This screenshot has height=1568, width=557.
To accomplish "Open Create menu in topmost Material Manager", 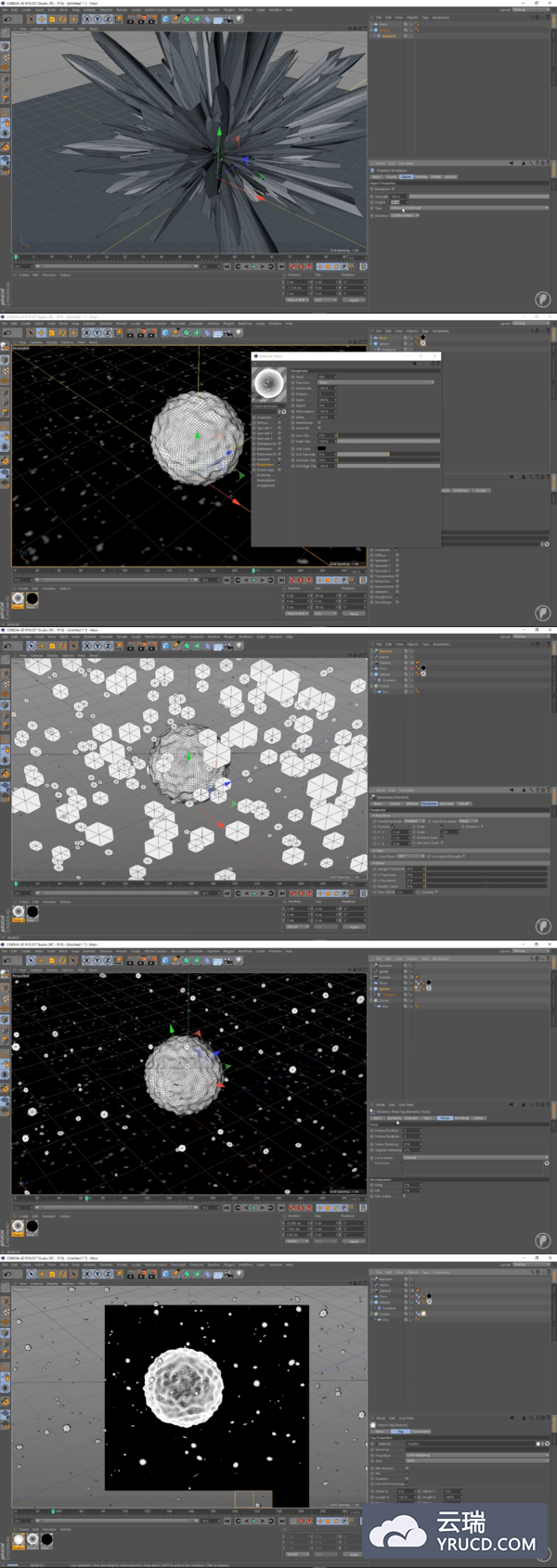I will pos(23,275).
